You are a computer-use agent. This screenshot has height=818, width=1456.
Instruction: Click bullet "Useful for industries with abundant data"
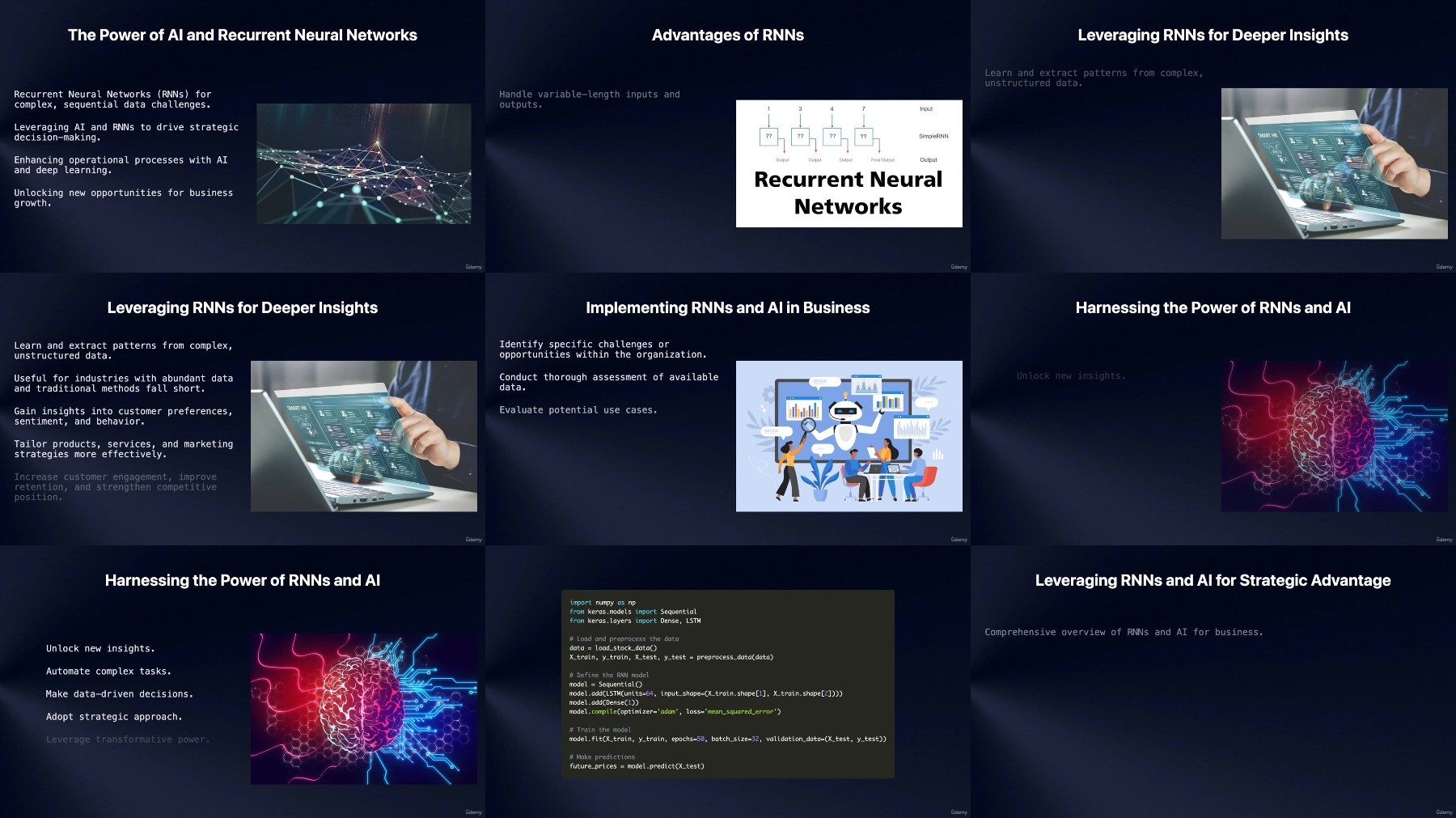tap(123, 384)
